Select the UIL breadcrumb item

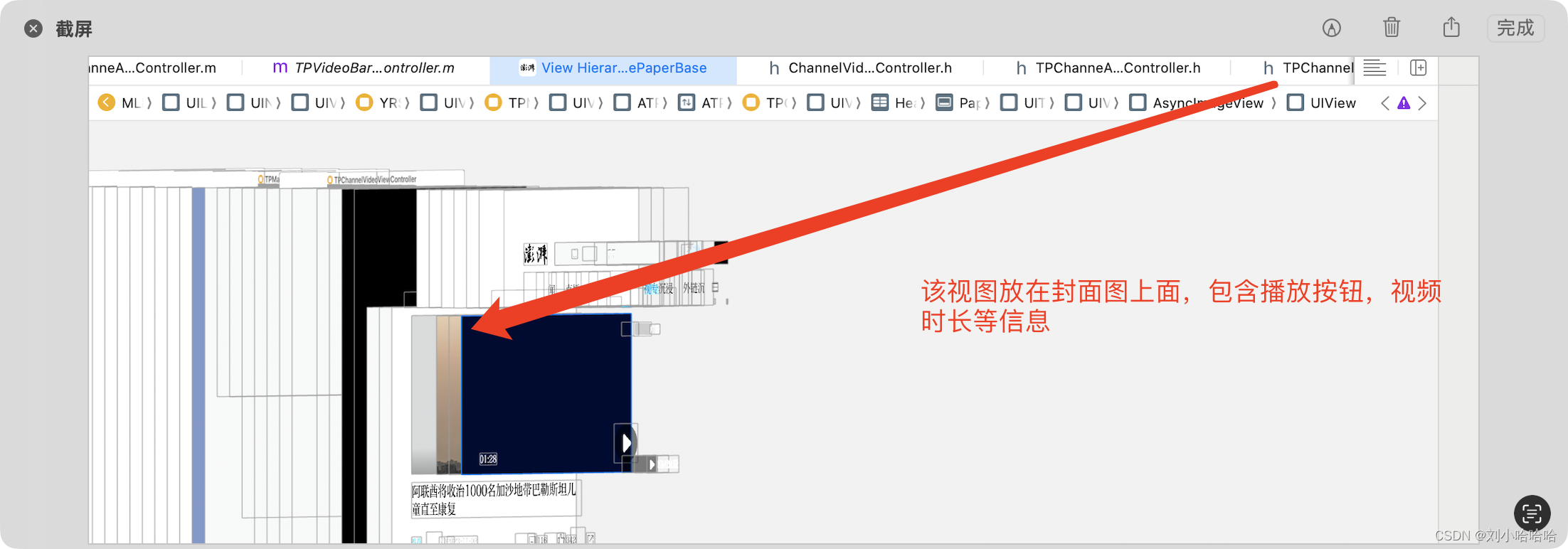point(187,103)
